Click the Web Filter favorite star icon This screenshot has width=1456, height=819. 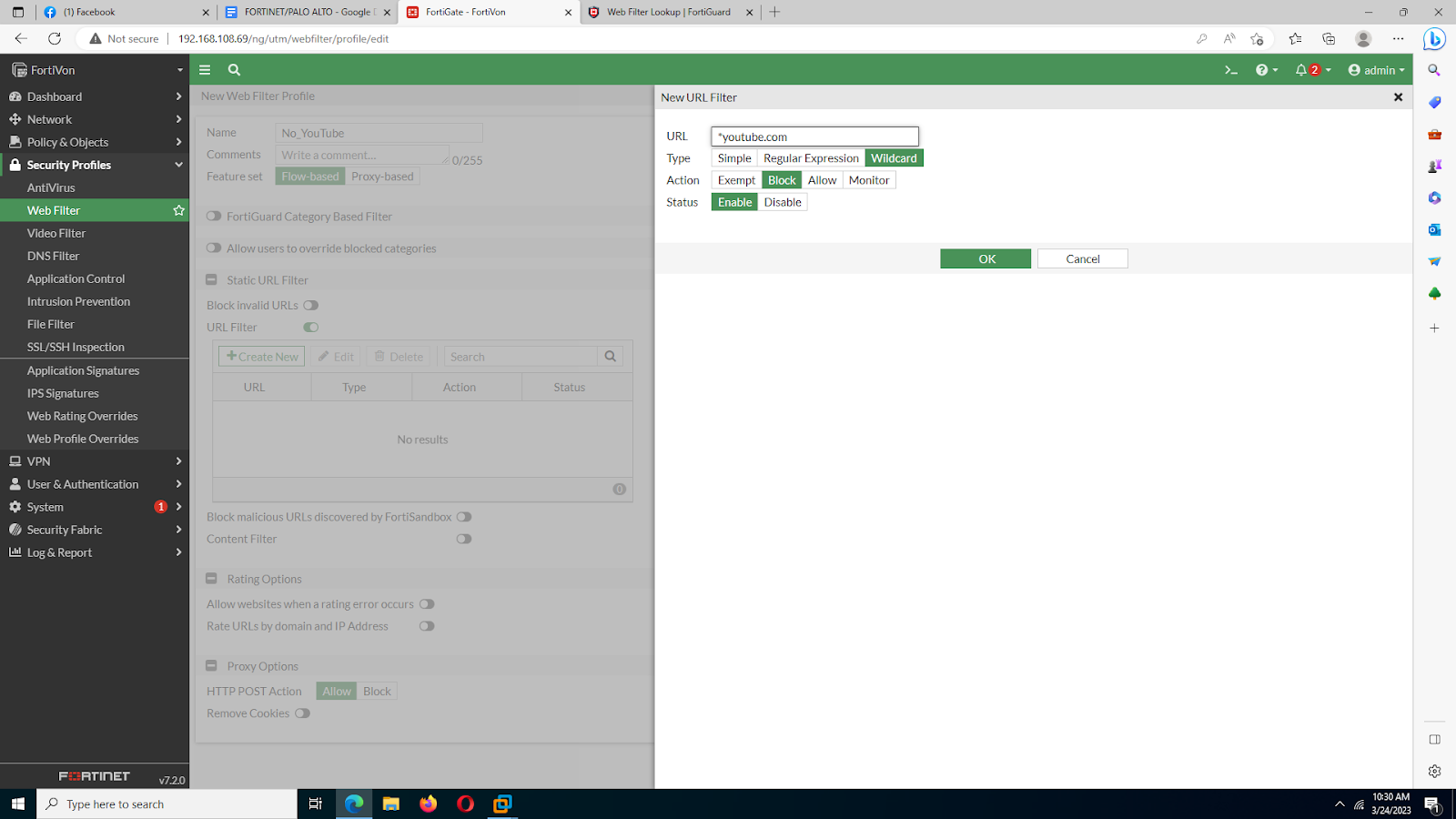point(178,210)
